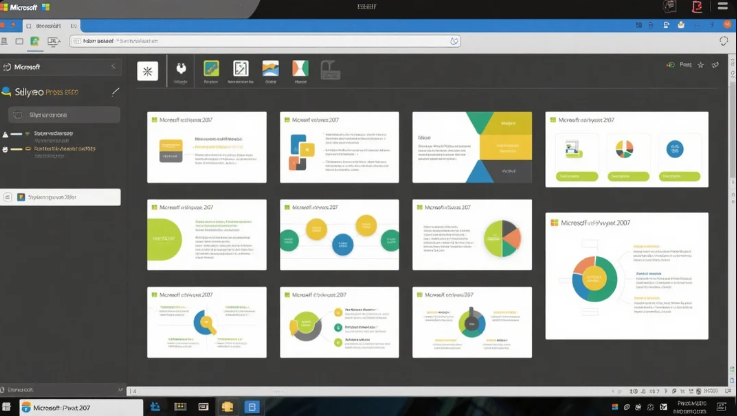Select the yellow-text sidebar row

65,149
